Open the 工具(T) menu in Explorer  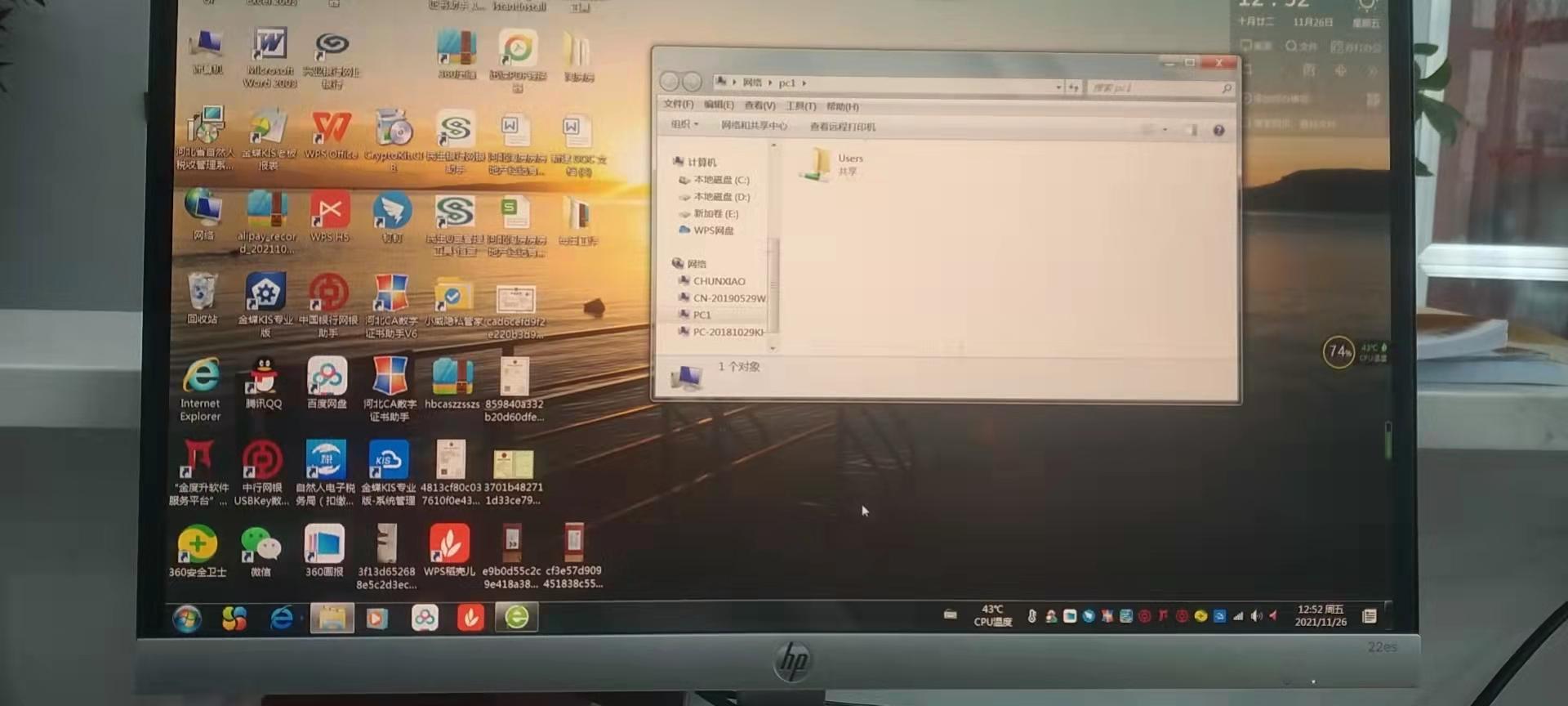800,106
